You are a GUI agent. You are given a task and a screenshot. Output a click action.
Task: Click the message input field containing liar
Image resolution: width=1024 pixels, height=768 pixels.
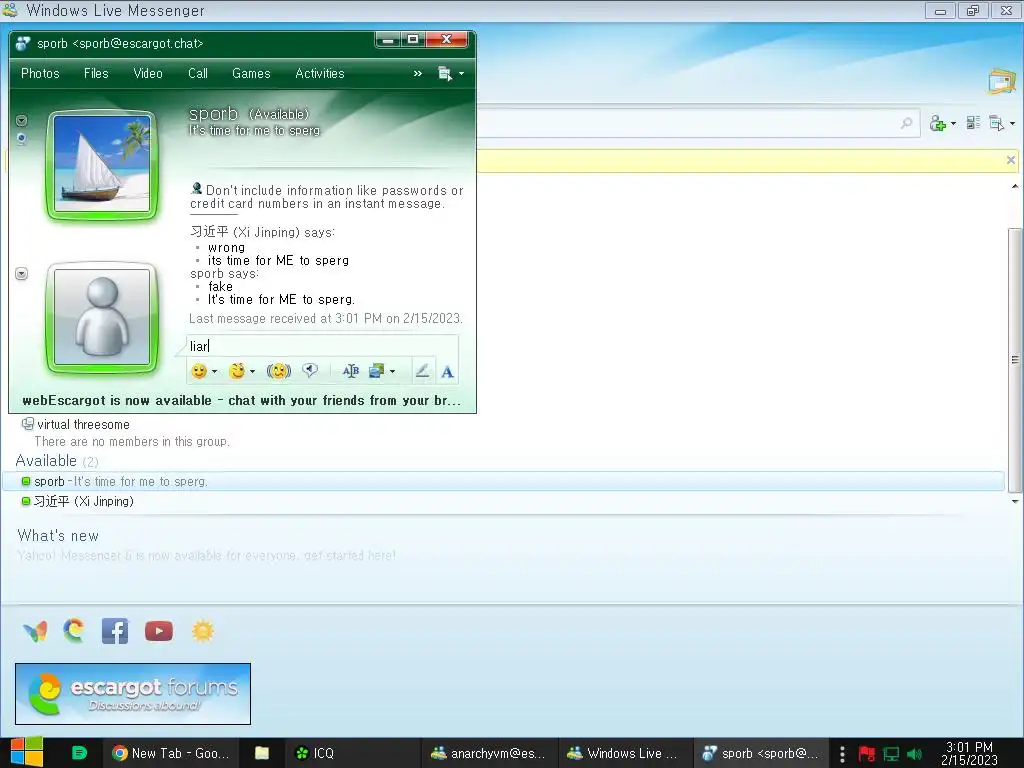(x=323, y=346)
